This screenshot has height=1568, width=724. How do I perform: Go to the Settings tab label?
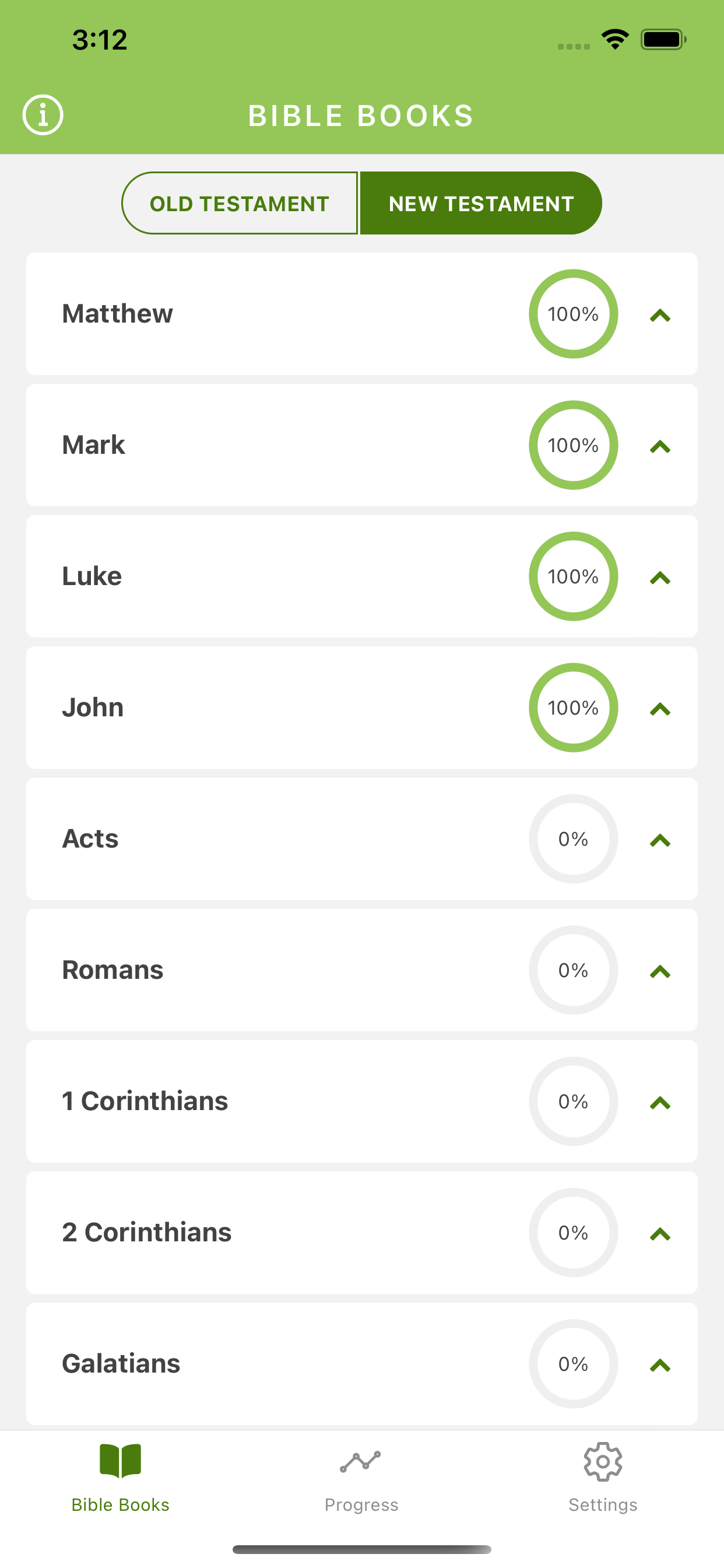point(603,1504)
